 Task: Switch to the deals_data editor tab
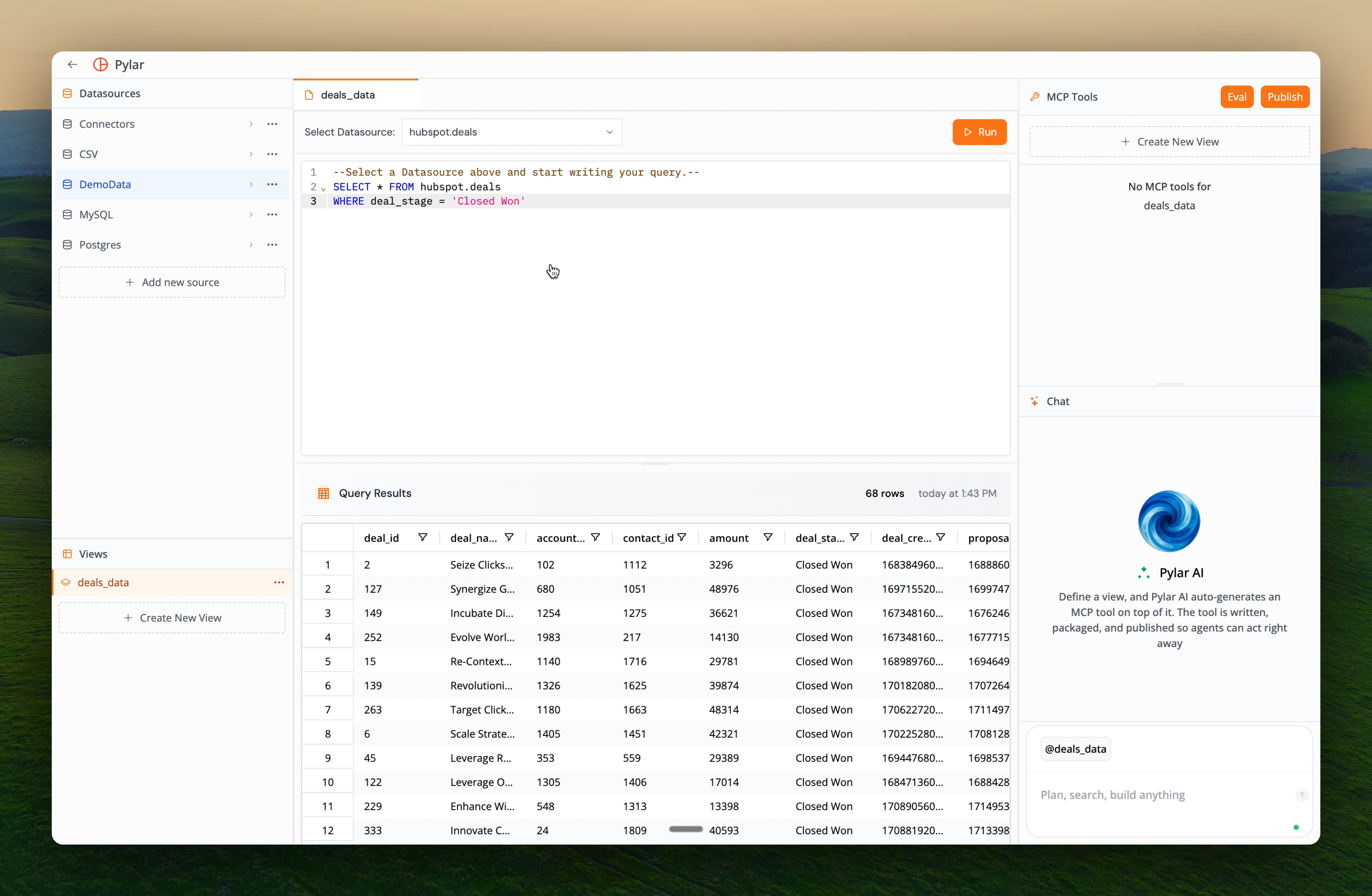(347, 95)
